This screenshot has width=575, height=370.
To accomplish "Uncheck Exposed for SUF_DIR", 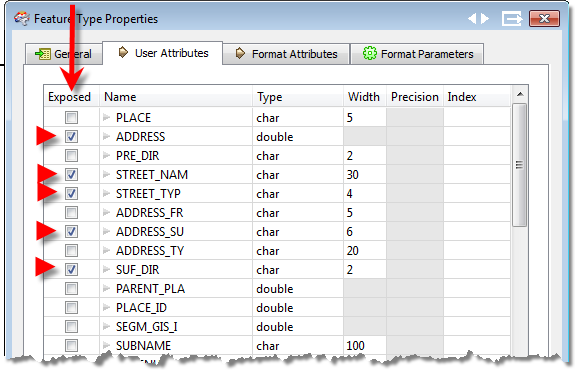I will pos(72,270).
